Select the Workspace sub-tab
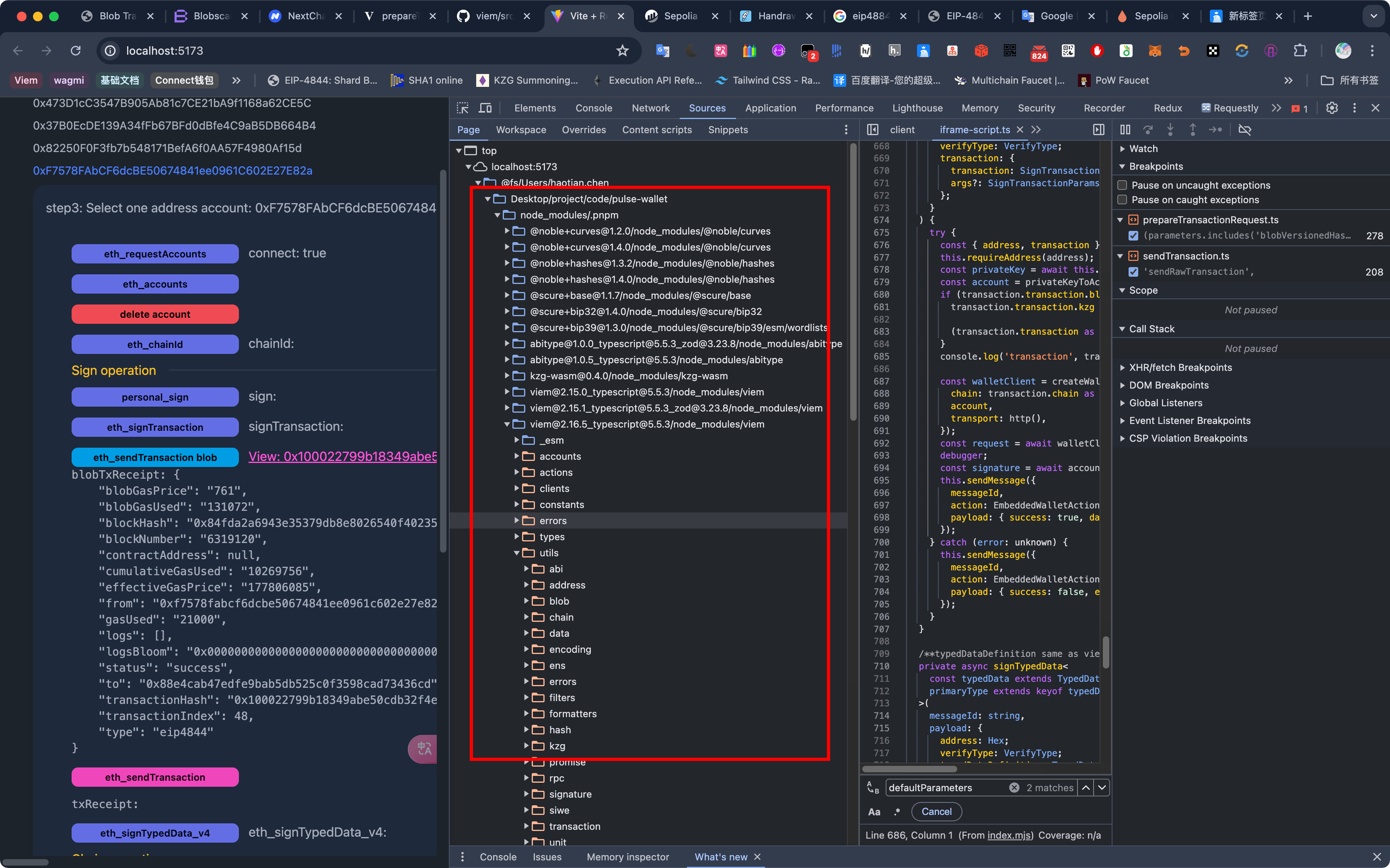 pos(521,130)
